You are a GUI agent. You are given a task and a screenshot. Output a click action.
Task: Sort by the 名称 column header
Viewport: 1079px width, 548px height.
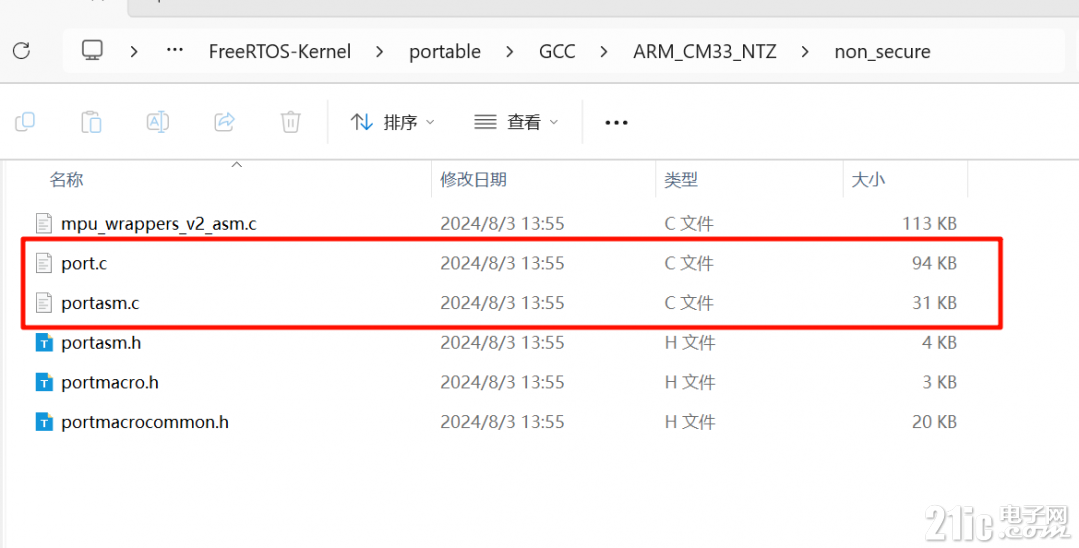tap(66, 180)
